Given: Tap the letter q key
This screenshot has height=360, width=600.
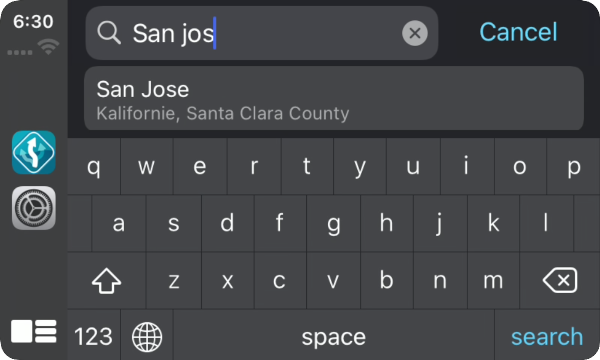Looking at the screenshot, I should tap(94, 166).
